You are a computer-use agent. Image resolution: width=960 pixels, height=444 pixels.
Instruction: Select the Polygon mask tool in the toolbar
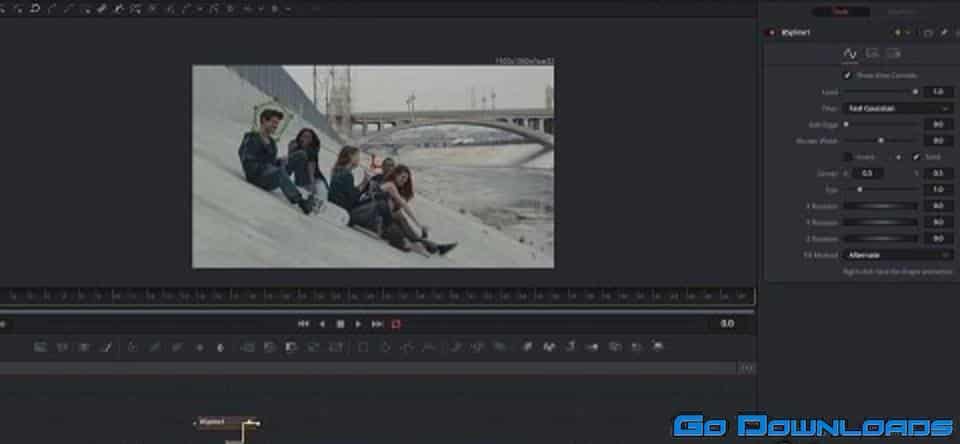click(x=407, y=347)
